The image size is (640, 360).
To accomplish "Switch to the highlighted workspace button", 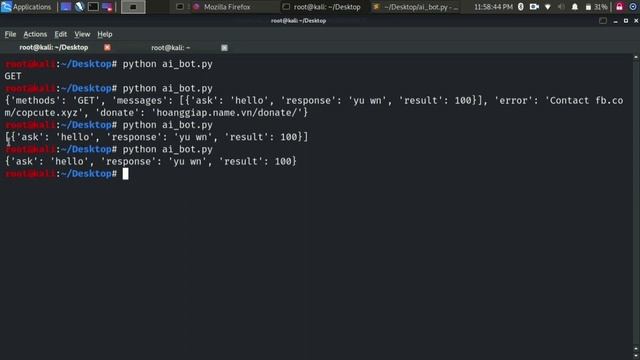I will [133, 7].
